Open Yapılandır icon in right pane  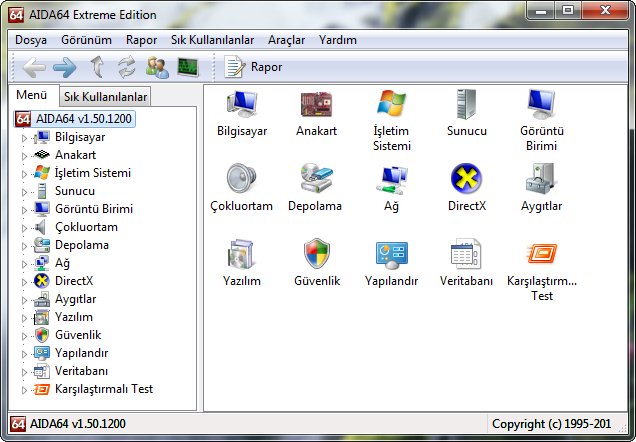click(x=391, y=255)
